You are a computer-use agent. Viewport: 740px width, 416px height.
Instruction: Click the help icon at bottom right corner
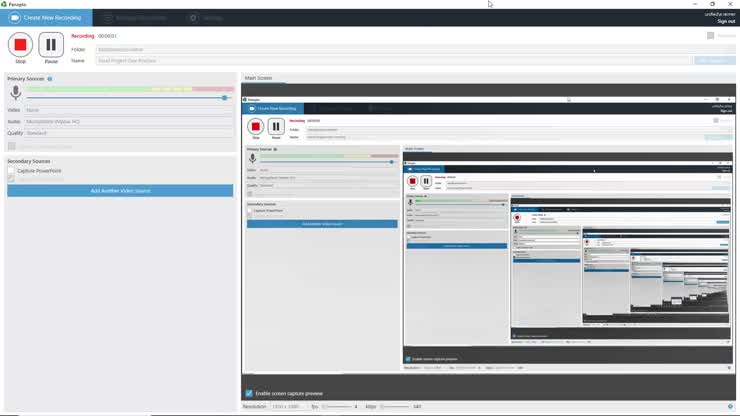point(730,407)
